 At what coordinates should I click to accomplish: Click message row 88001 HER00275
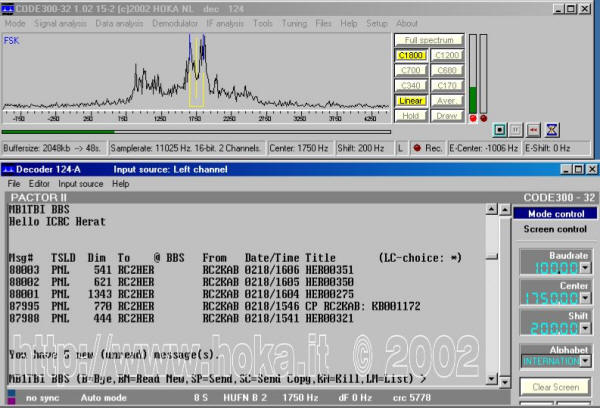[181, 294]
